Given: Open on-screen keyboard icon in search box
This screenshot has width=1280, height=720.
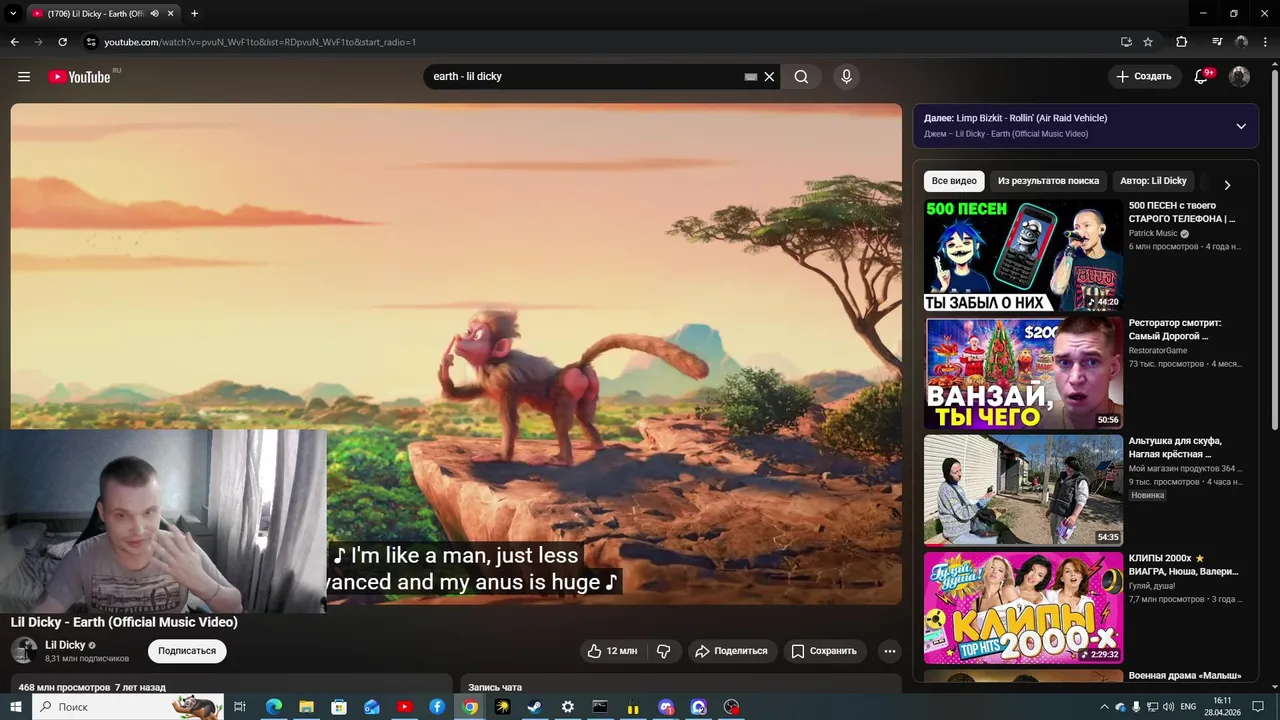Looking at the screenshot, I should (751, 77).
